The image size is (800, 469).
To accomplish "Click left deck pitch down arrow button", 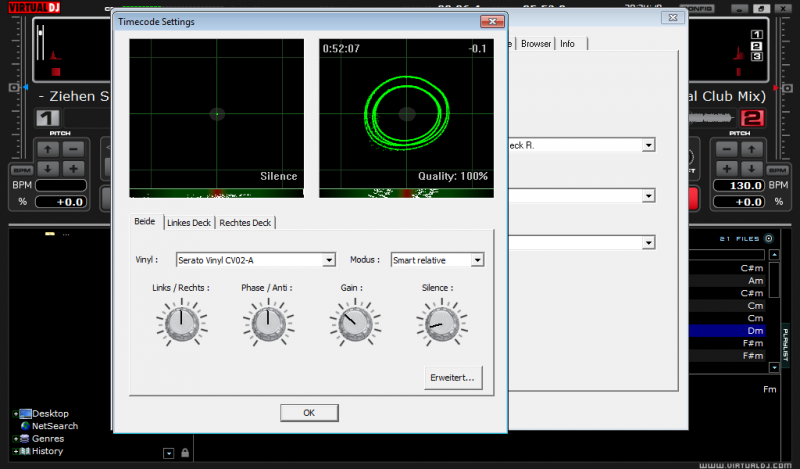I will tap(47, 169).
